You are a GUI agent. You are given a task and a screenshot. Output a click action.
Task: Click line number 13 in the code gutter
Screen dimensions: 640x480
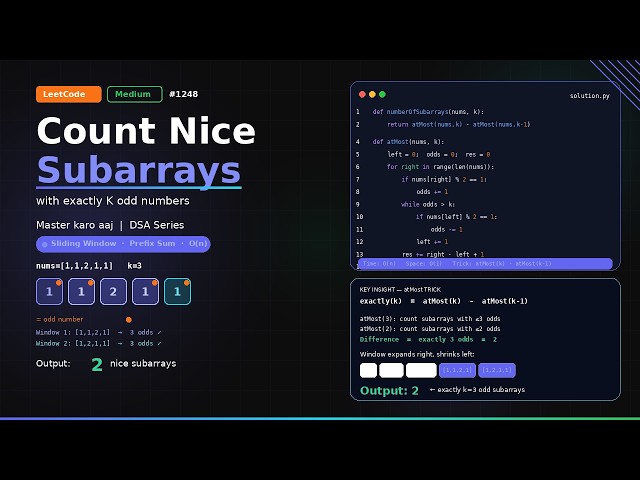[x=359, y=254]
